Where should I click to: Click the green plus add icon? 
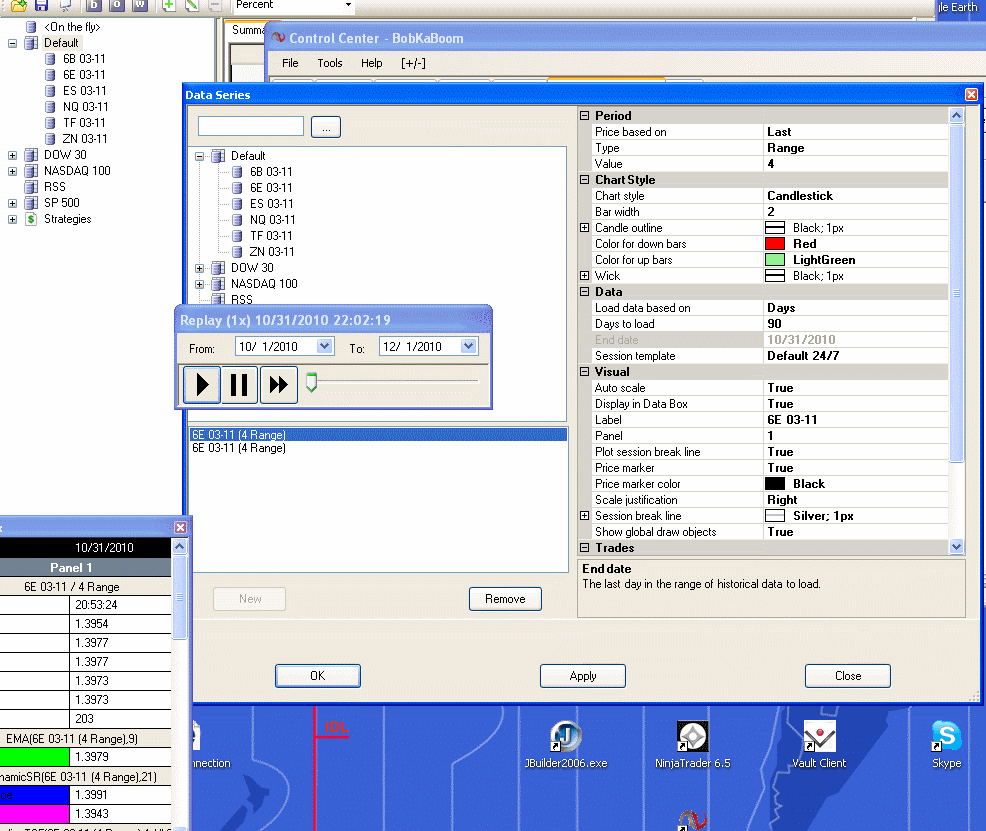[x=169, y=6]
